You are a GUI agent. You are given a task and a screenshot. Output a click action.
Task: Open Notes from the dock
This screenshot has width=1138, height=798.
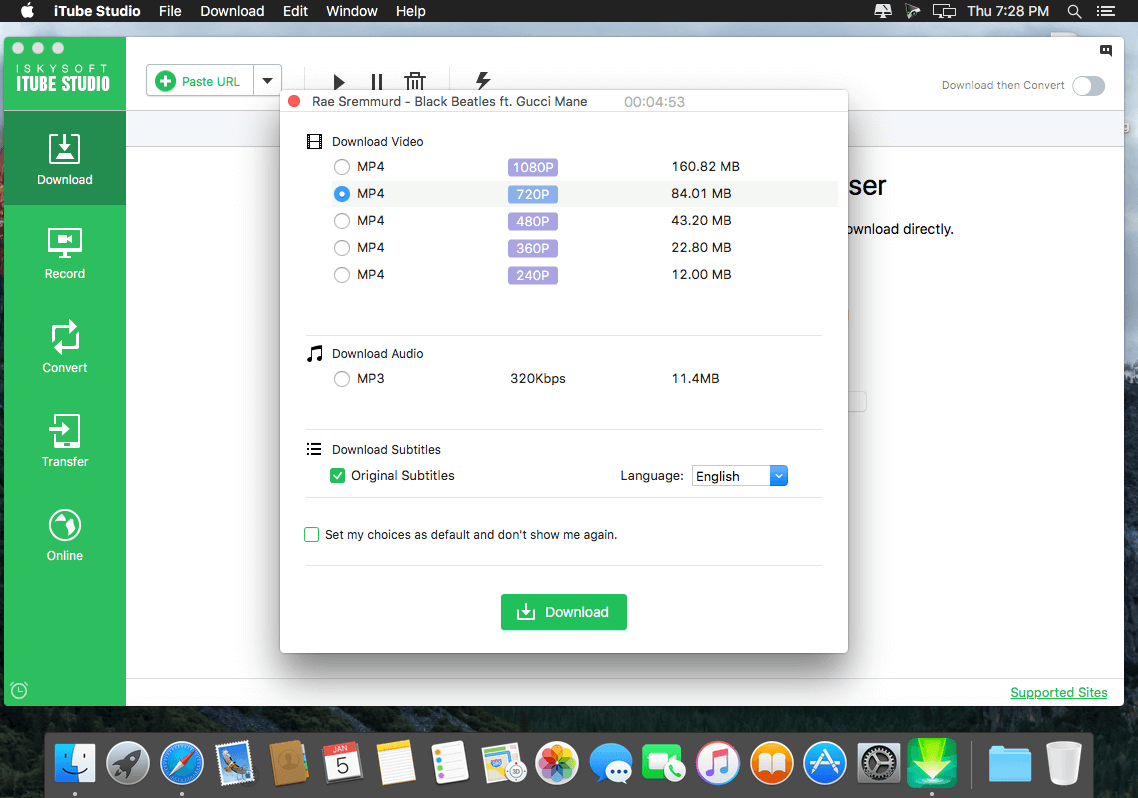(396, 763)
